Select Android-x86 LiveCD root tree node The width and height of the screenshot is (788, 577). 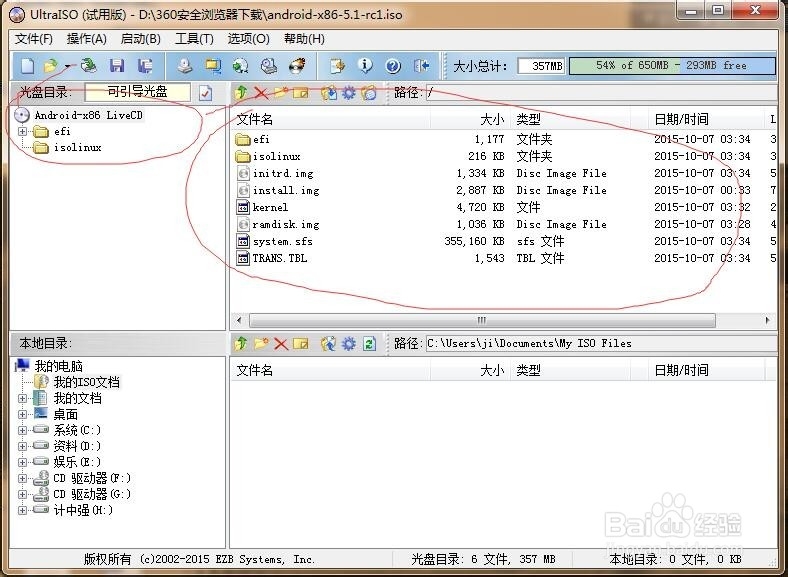(x=88, y=115)
